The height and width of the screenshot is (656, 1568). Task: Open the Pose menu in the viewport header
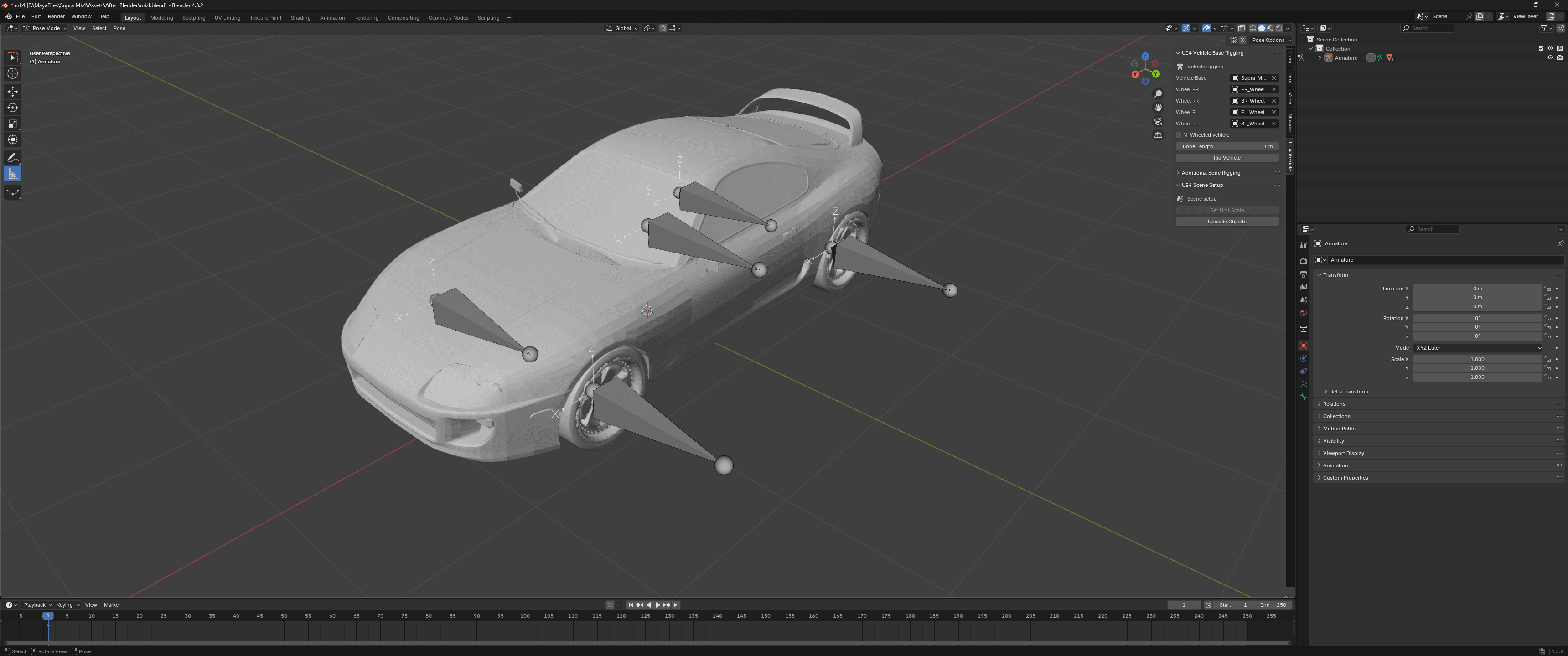pyautogui.click(x=119, y=28)
